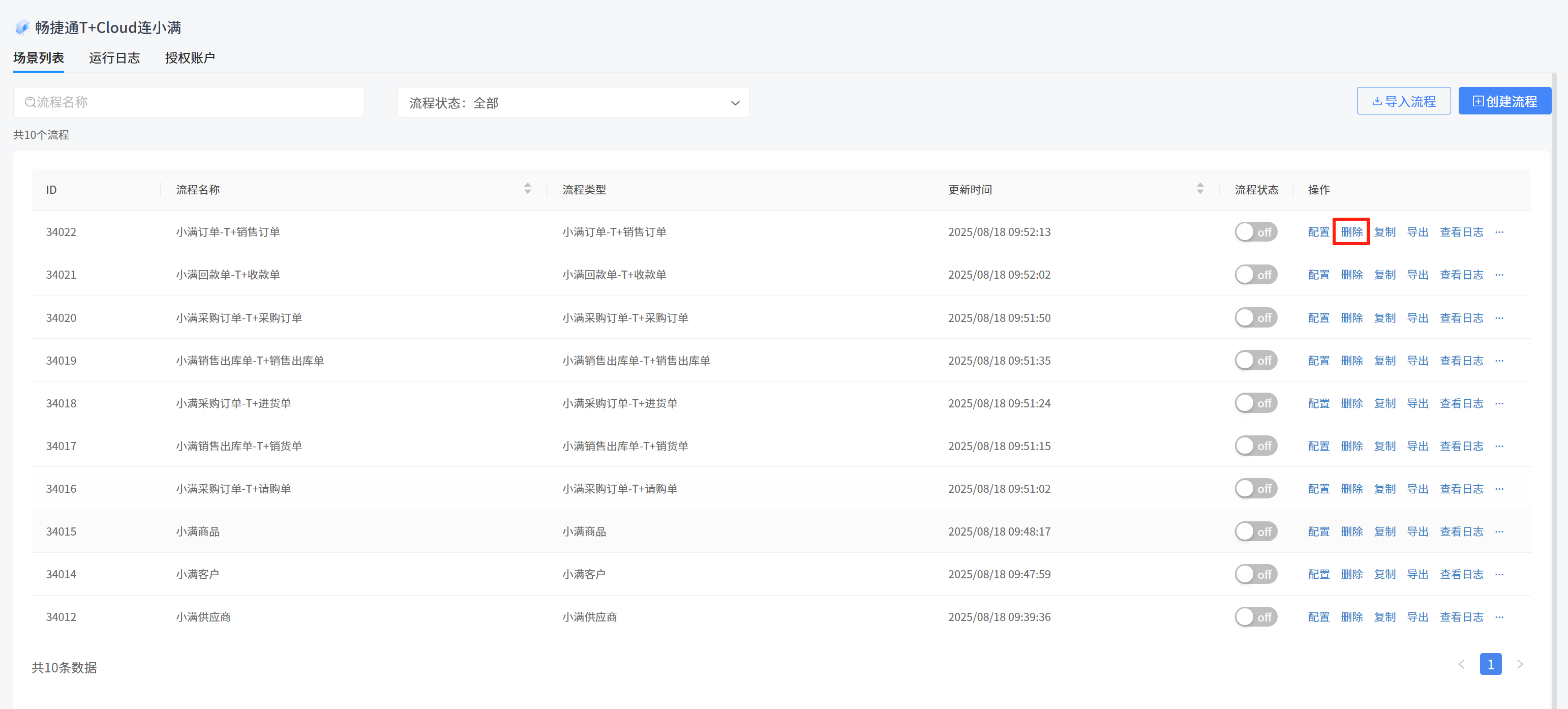The height and width of the screenshot is (709, 1568).
Task: Click the sort arrows on 流程名称 column
Action: tap(527, 189)
